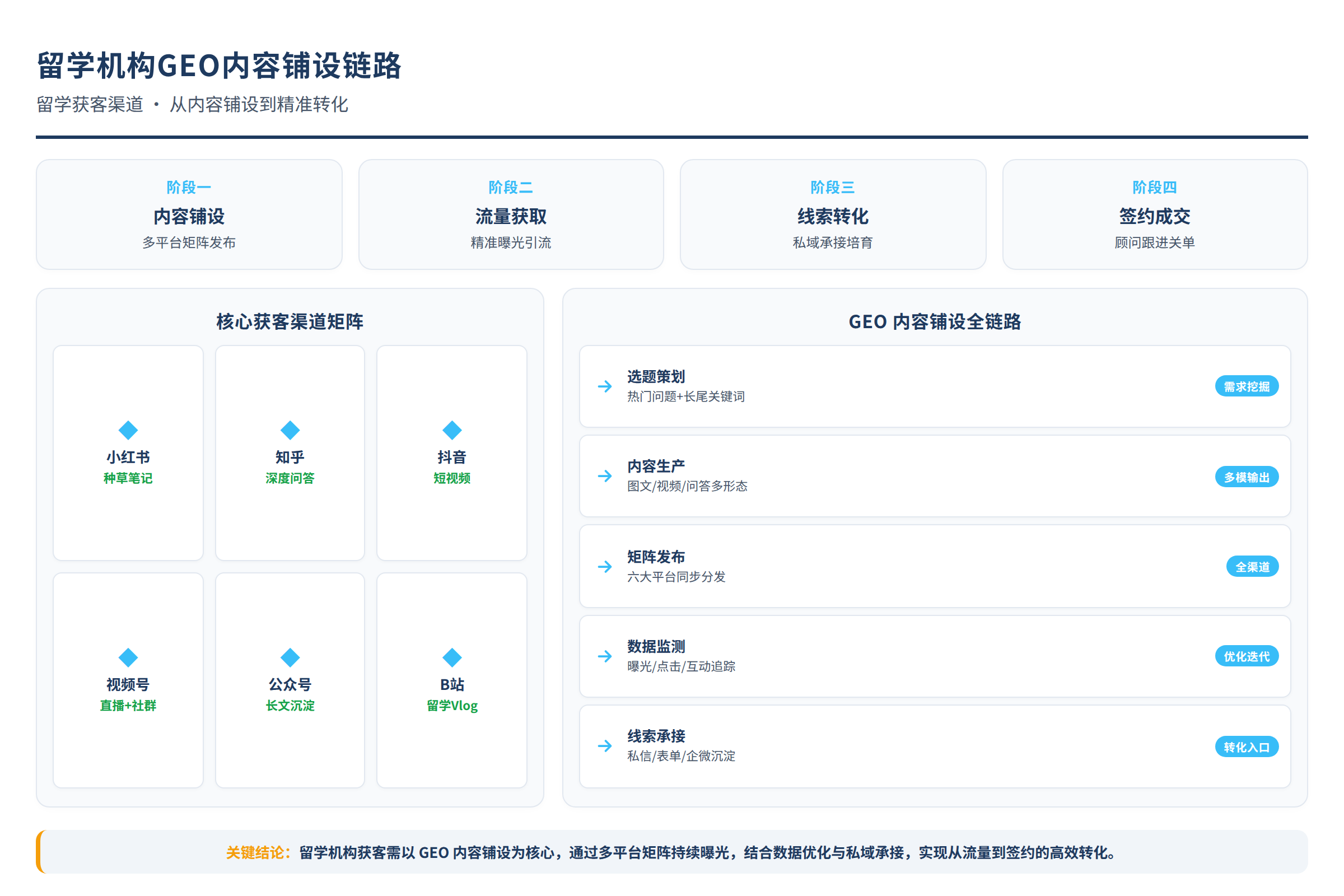Click the diamond icon above 知乎

290,430
